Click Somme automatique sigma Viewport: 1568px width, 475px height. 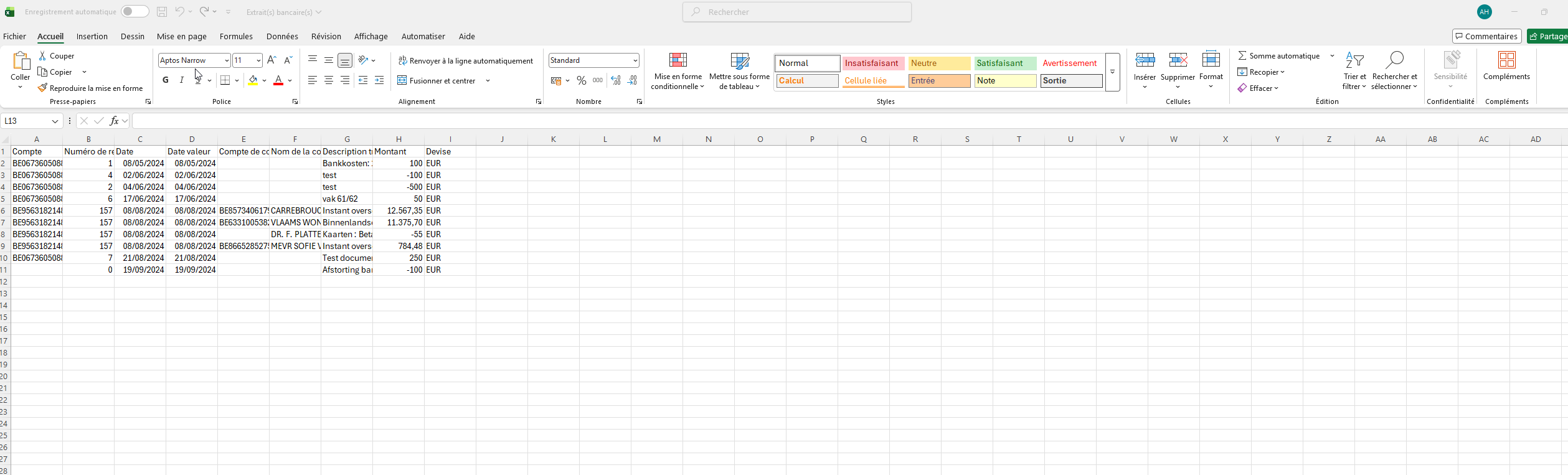[1242, 56]
